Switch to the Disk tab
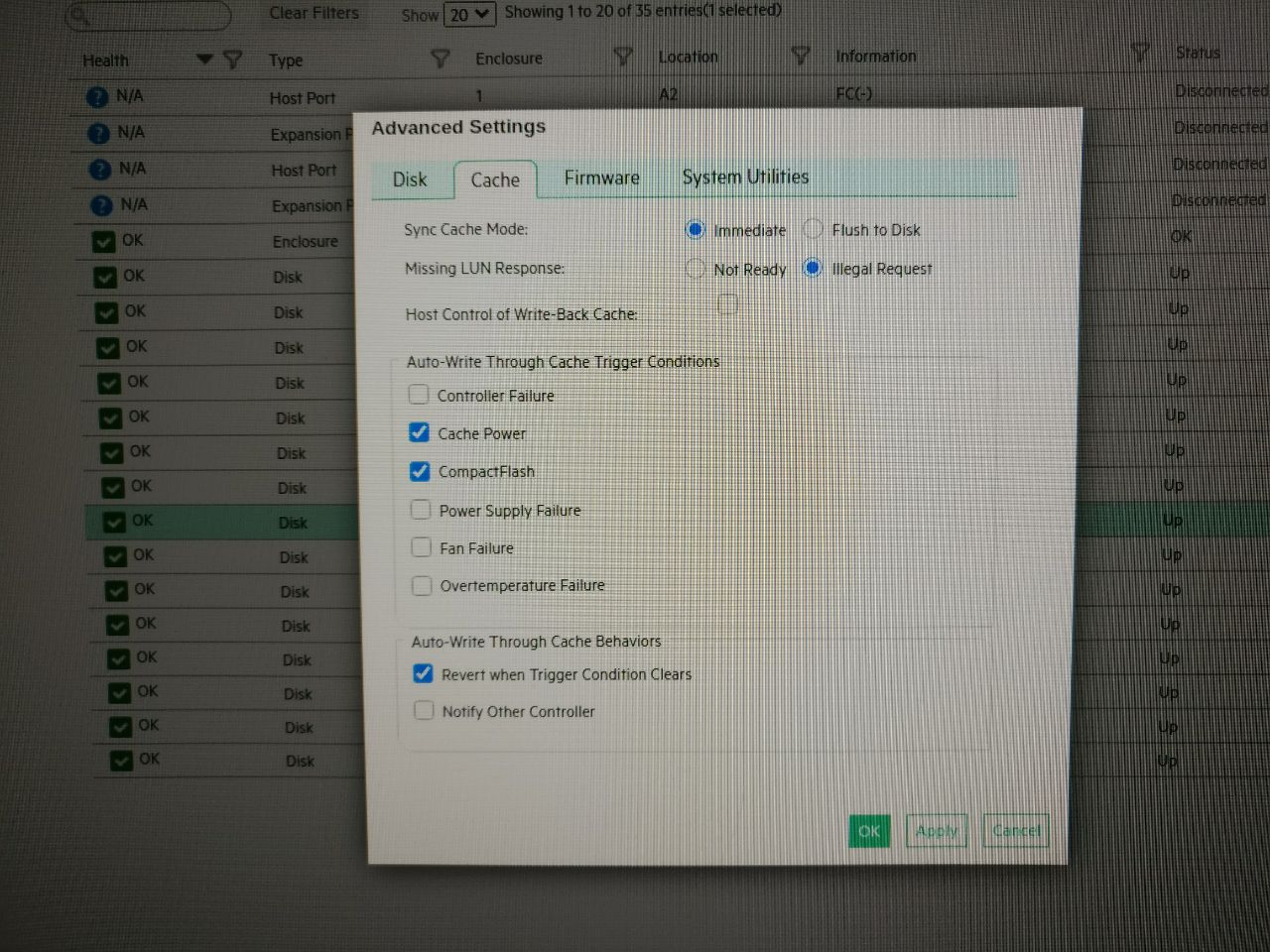The image size is (1270, 952). (x=409, y=179)
